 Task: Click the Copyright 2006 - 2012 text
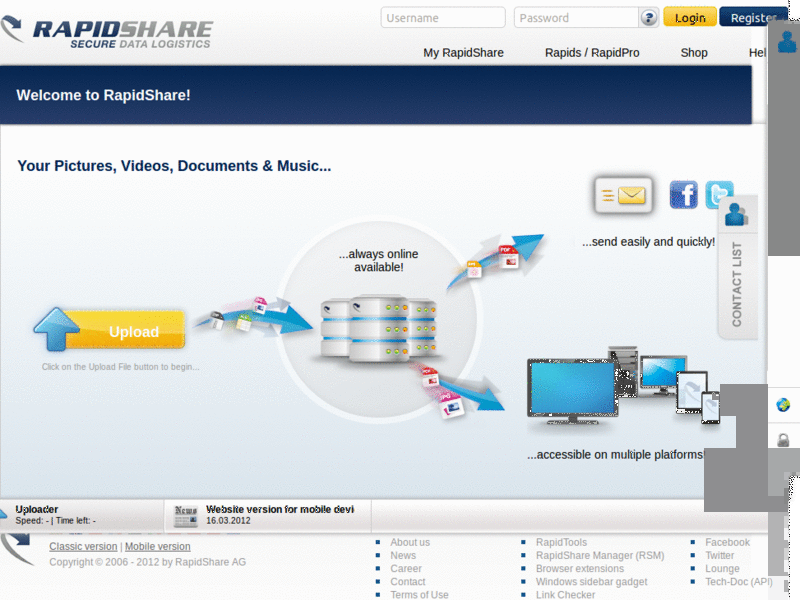tap(147, 562)
